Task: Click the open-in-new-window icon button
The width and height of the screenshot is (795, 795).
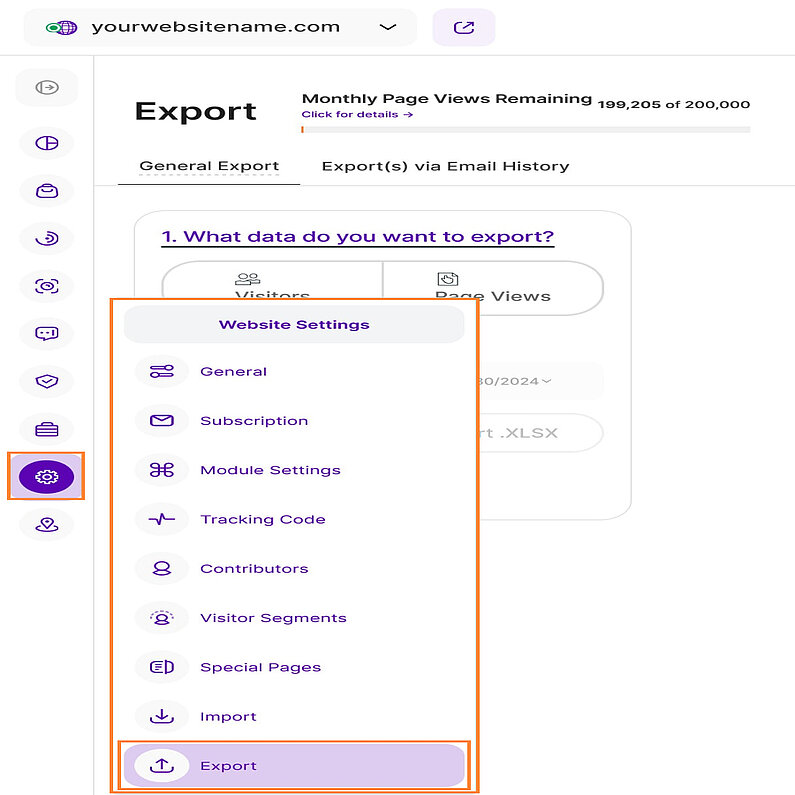Action: pyautogui.click(x=463, y=27)
